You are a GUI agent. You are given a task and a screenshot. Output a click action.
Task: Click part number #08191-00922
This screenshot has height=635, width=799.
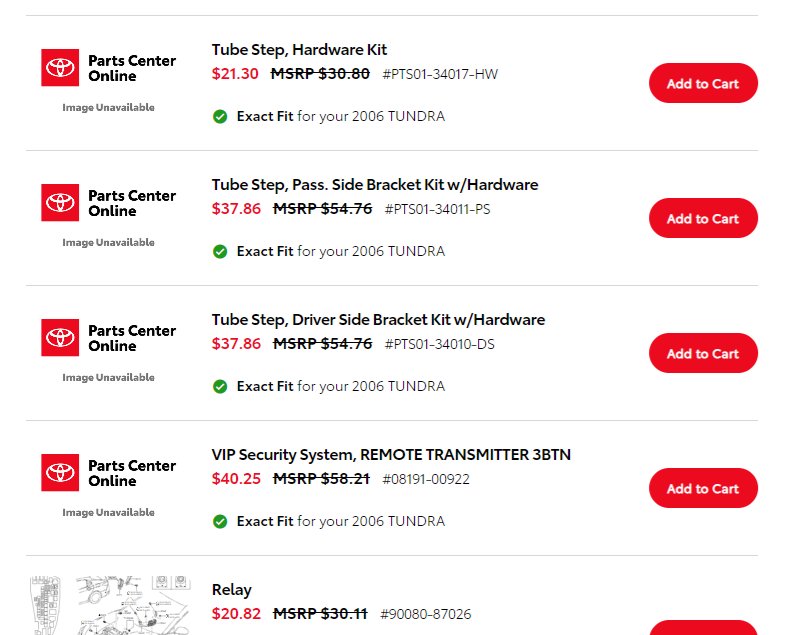tap(425, 480)
